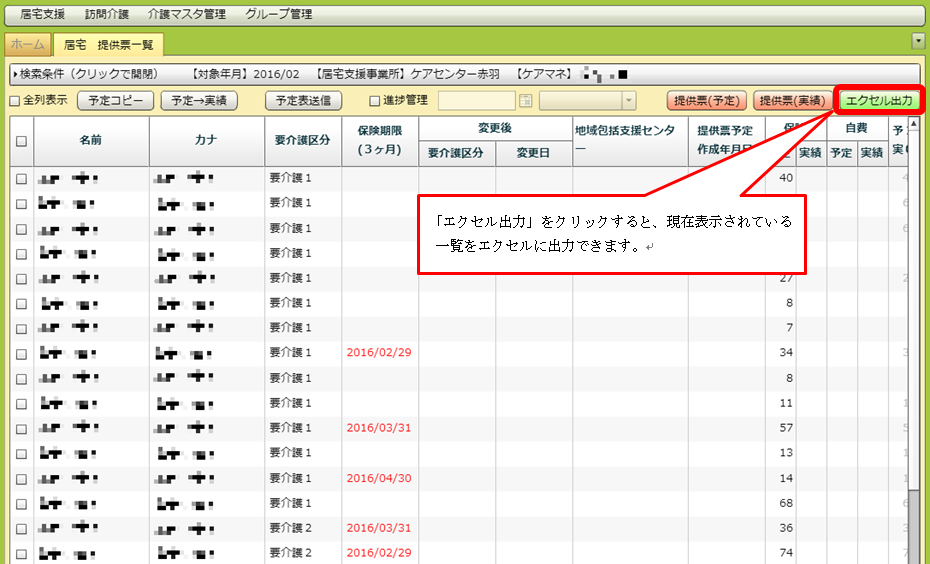930x564 pixels.
Task: Click the scrollbar up arrow
Action: 914,123
